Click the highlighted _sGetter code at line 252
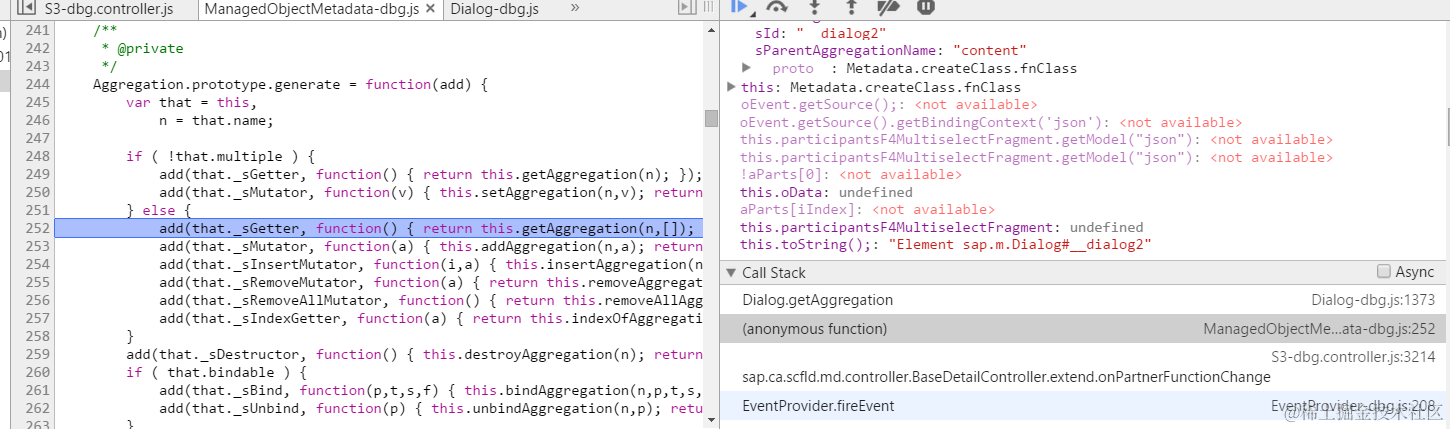1450x429 pixels. 425,228
